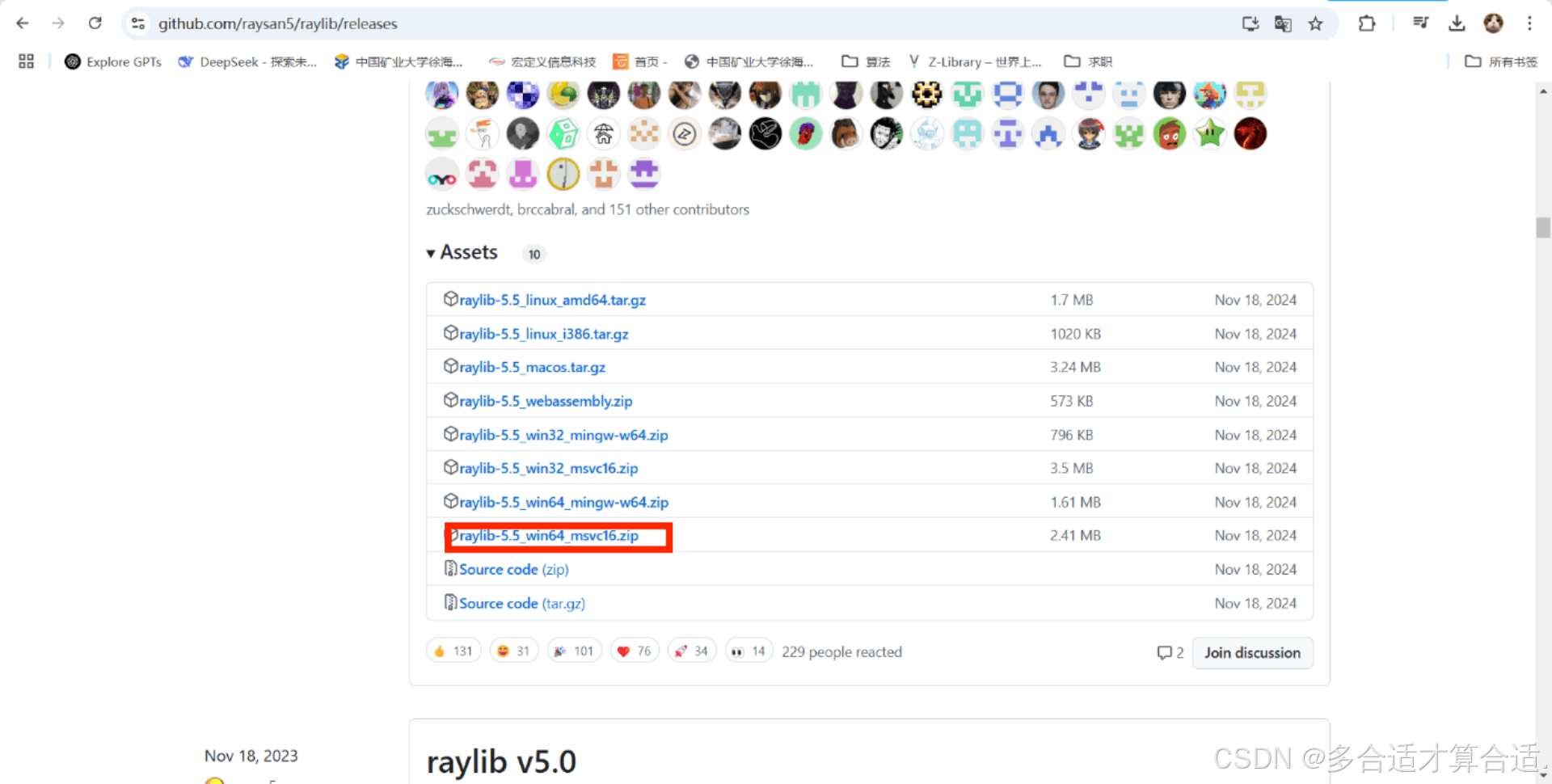Install the page as an app

(1250, 23)
